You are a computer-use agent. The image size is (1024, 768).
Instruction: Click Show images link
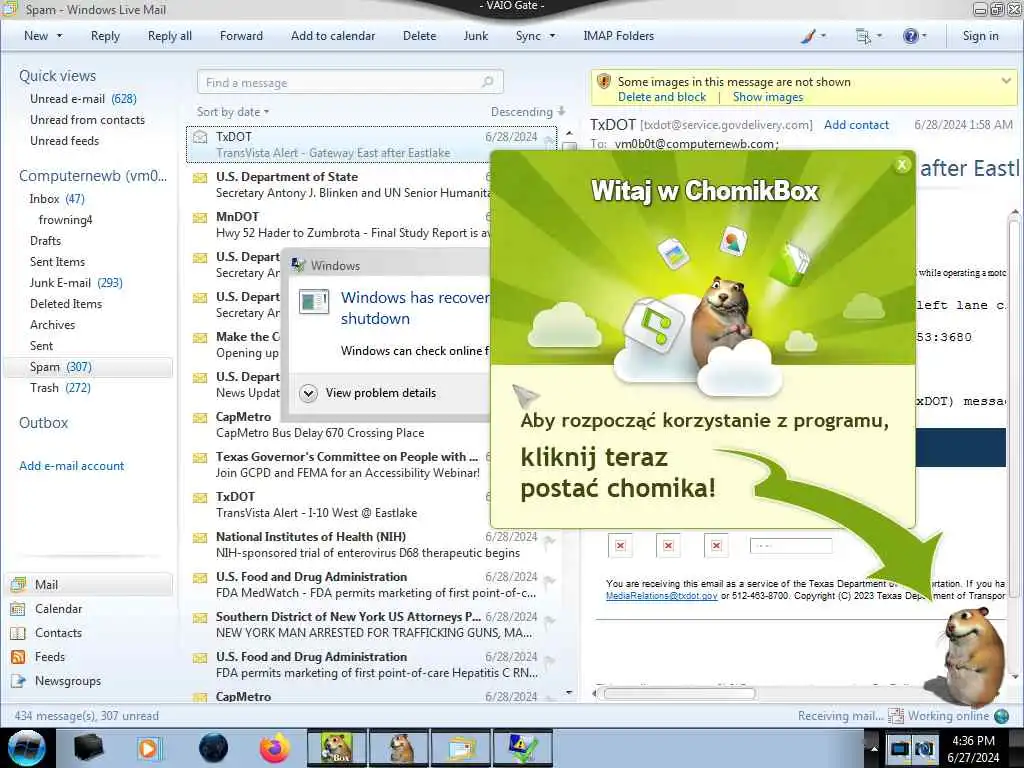coord(767,97)
